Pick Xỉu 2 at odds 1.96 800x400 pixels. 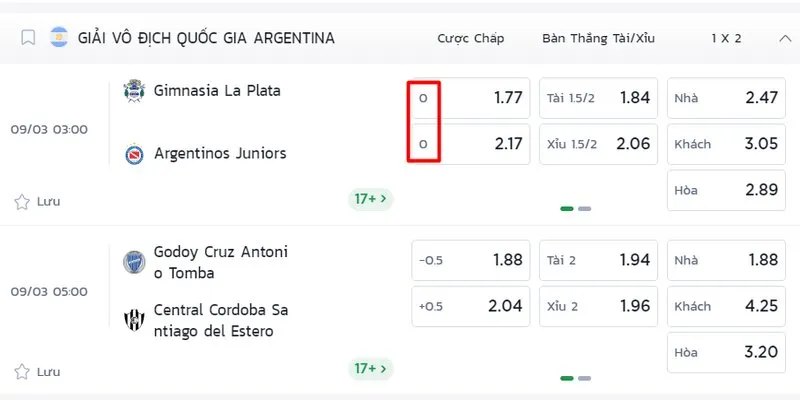pos(598,306)
